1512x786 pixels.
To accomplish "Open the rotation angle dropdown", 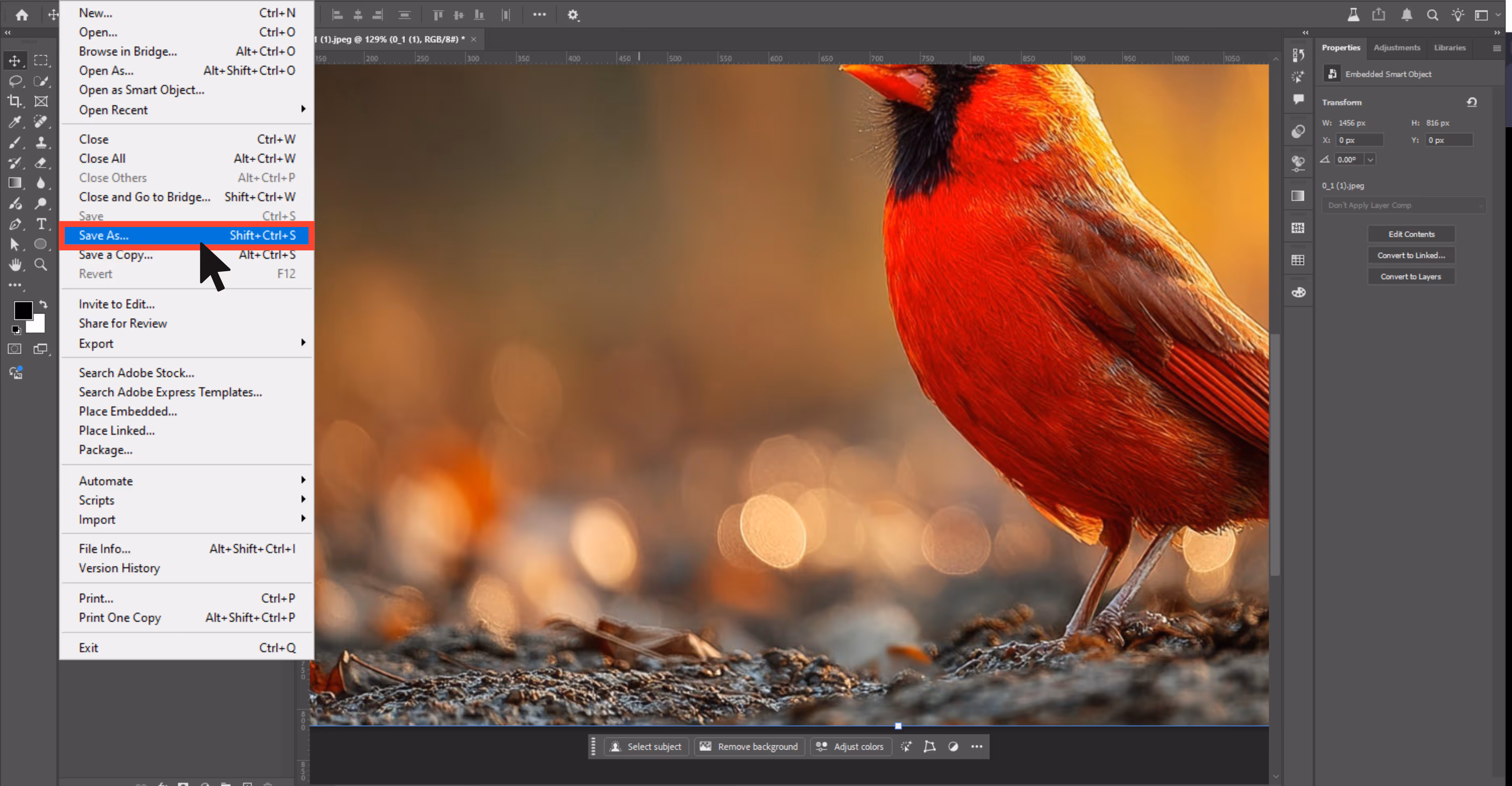I will click(x=1370, y=160).
